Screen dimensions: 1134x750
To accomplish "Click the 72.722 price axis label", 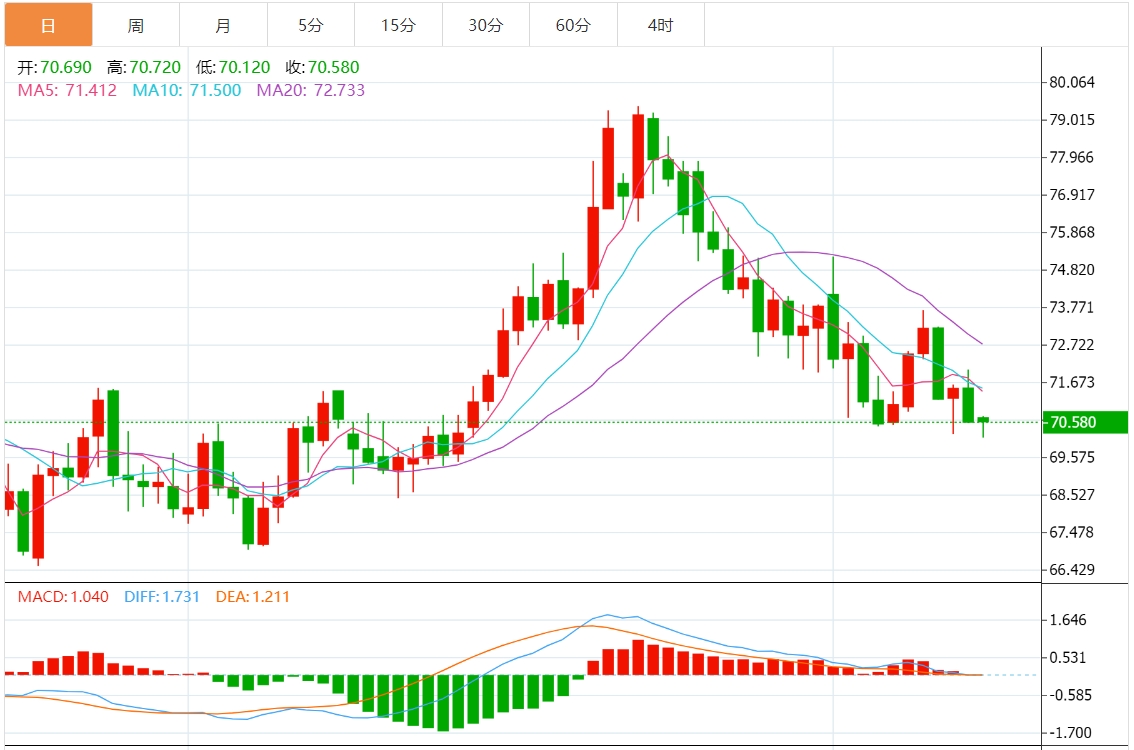I will click(1072, 345).
